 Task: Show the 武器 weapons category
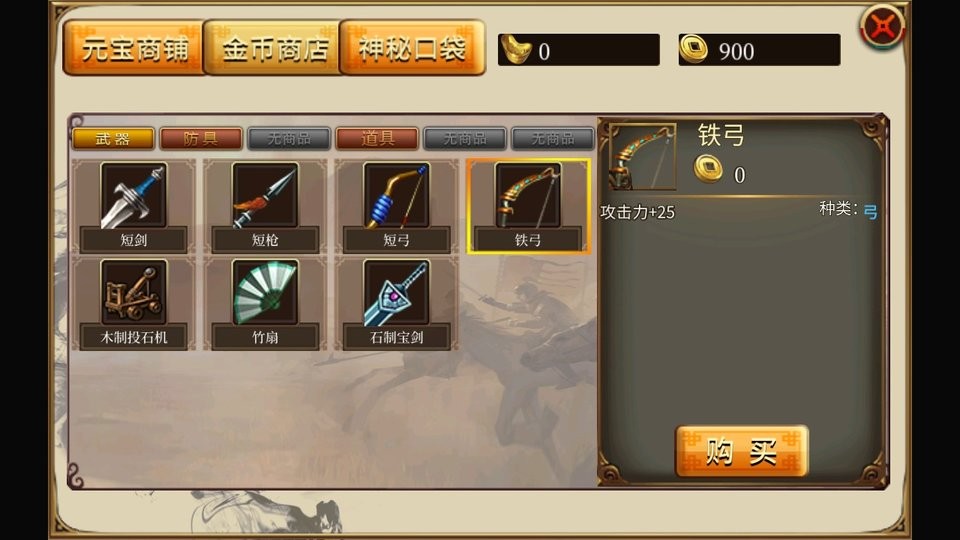[113, 138]
